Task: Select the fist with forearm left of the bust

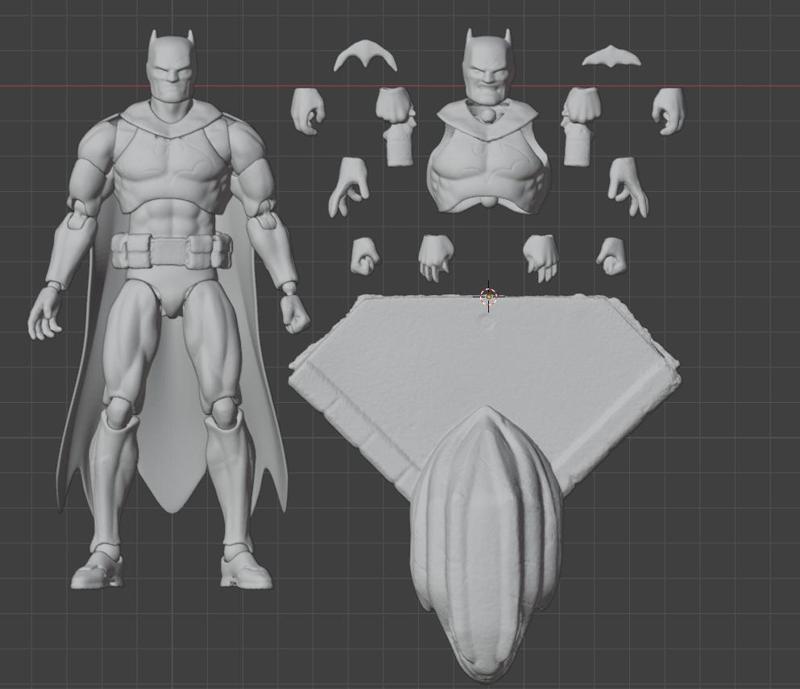Action: [x=396, y=125]
